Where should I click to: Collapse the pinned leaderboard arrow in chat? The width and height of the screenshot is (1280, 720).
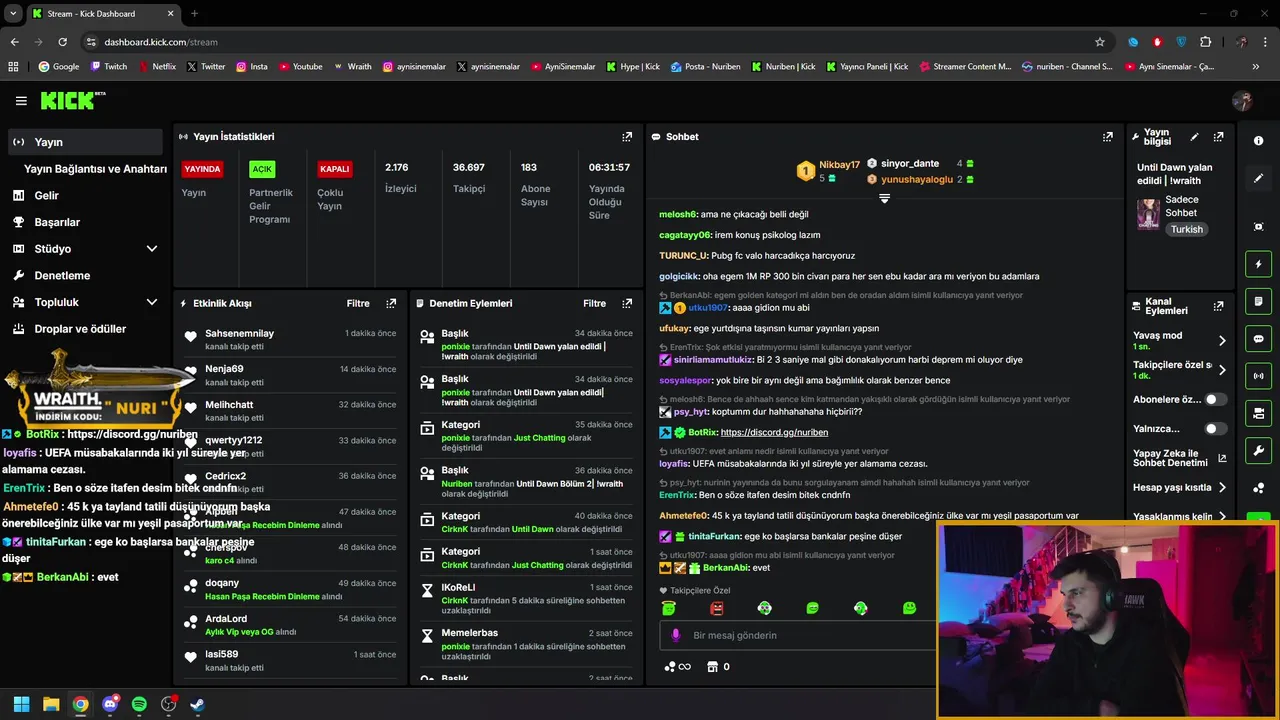(884, 199)
